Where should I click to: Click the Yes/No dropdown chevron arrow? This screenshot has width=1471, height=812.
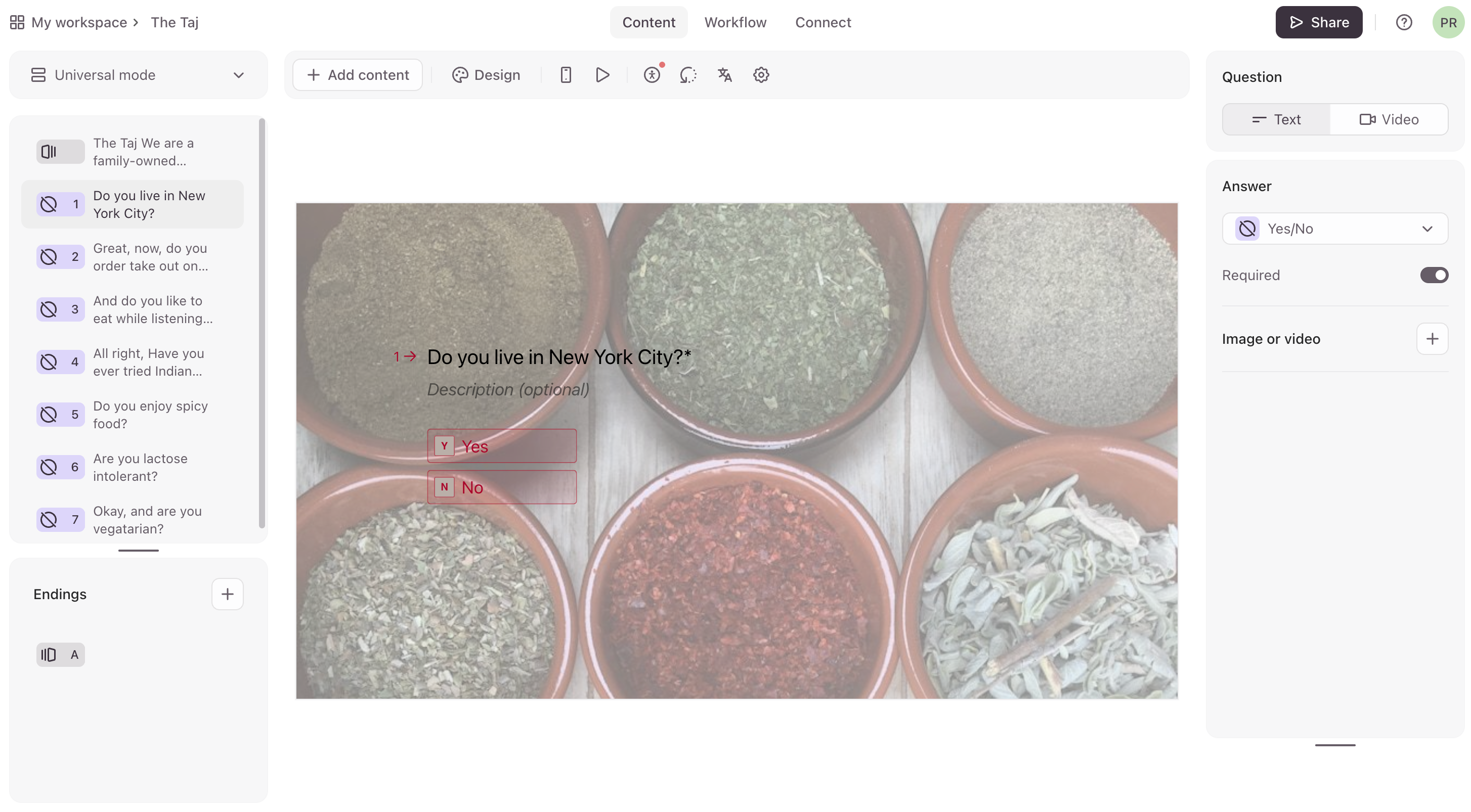(x=1427, y=229)
